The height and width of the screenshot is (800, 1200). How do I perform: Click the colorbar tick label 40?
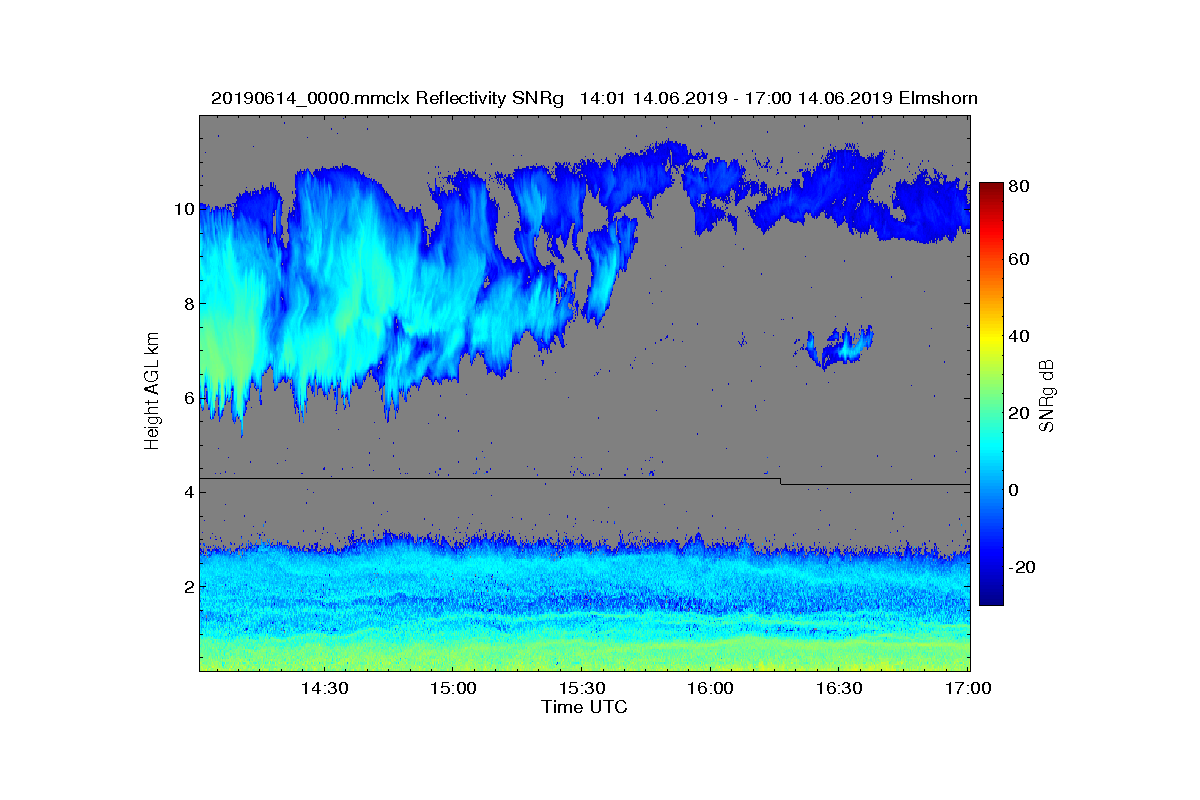(1019, 336)
